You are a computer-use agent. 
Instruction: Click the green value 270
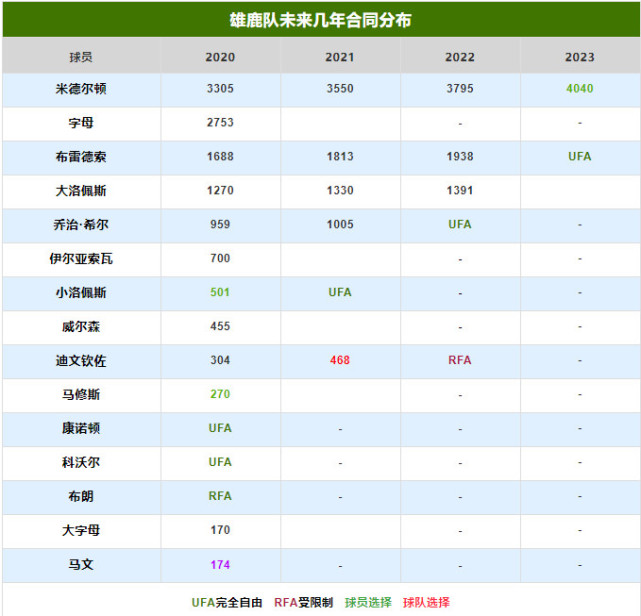(220, 394)
